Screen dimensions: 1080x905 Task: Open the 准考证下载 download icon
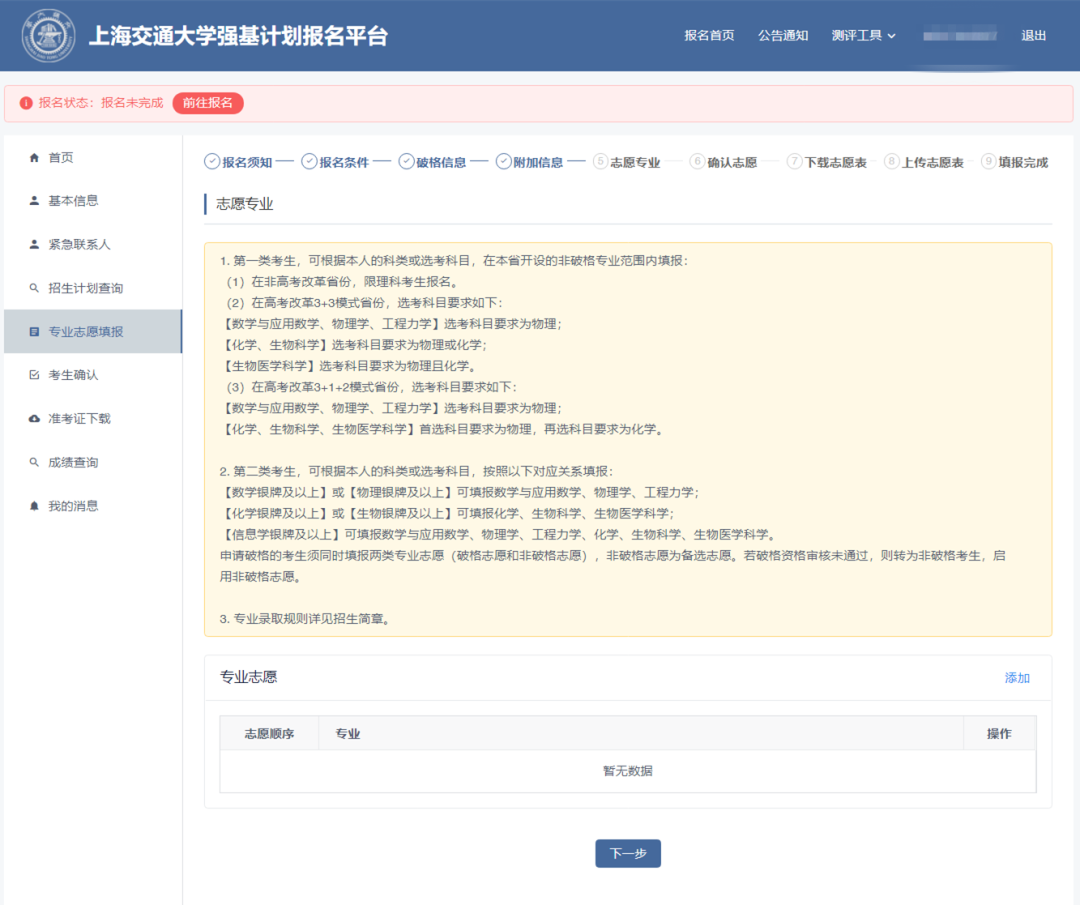click(35, 418)
